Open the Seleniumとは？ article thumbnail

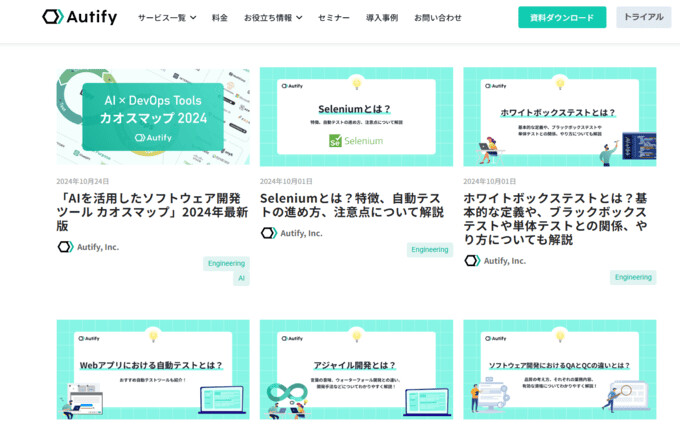coord(356,116)
